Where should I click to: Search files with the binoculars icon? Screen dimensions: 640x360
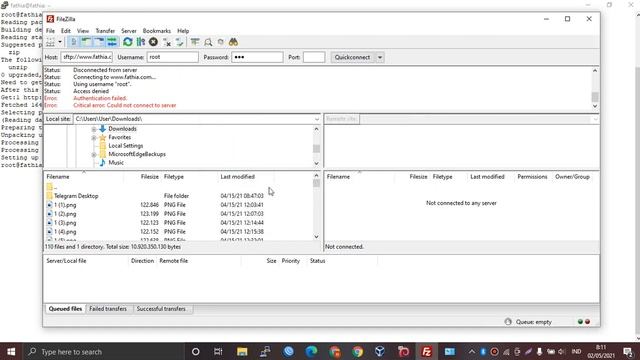coord(233,42)
